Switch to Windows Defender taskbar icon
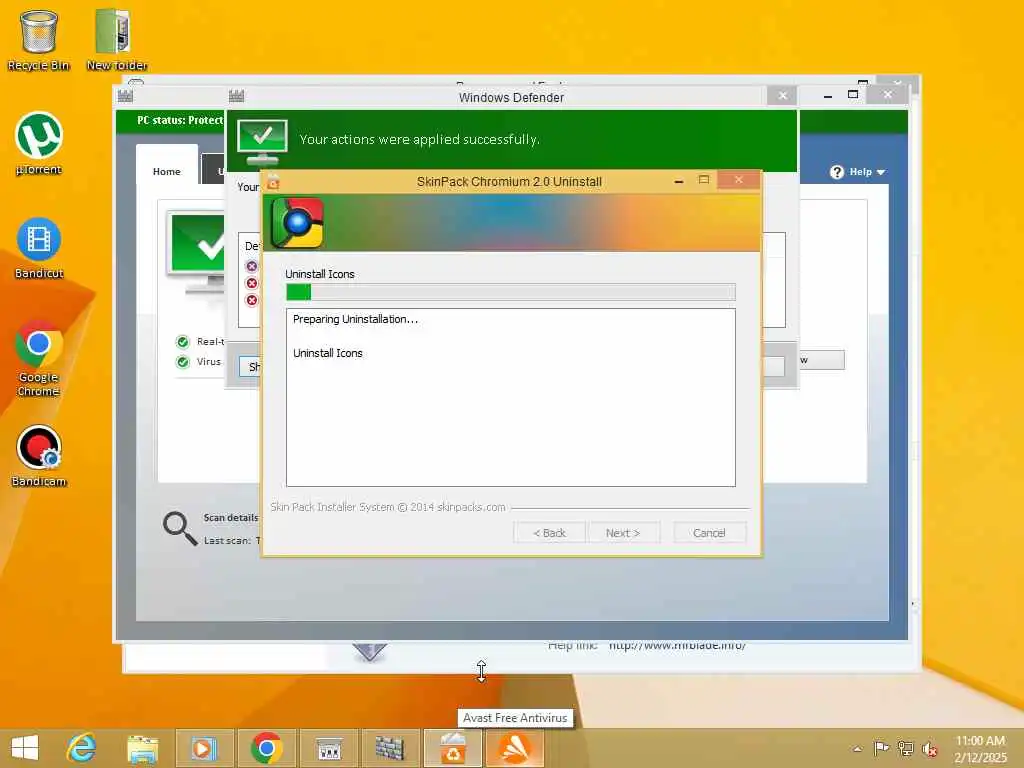The height and width of the screenshot is (768, 1024). (390, 748)
